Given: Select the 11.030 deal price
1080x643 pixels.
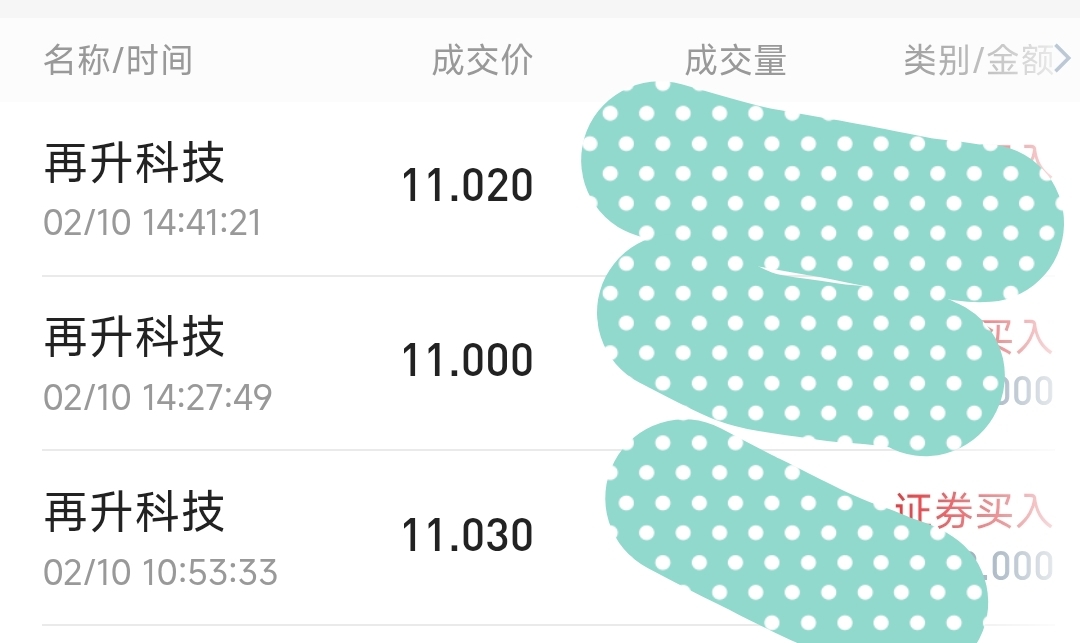Looking at the screenshot, I should (467, 535).
